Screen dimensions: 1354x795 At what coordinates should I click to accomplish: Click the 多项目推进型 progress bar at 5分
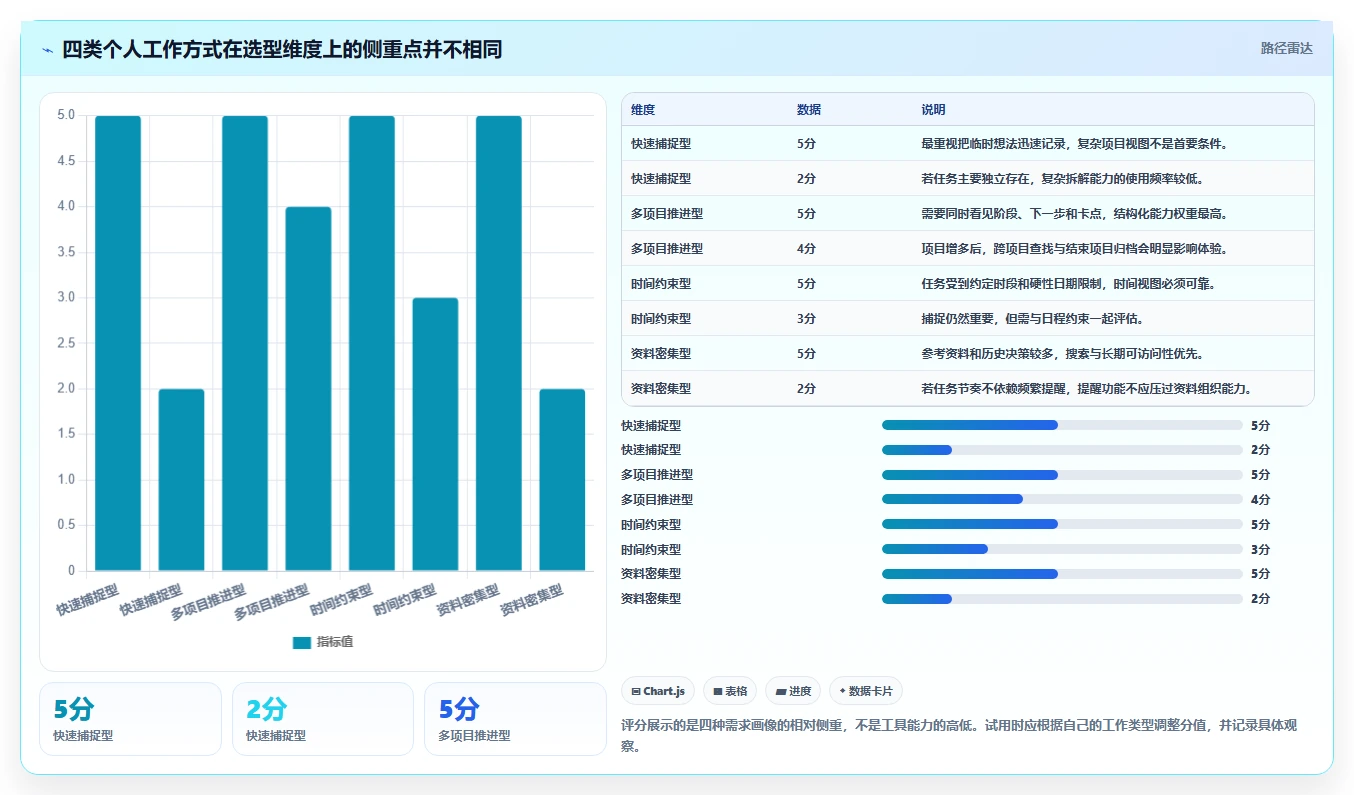1062,475
